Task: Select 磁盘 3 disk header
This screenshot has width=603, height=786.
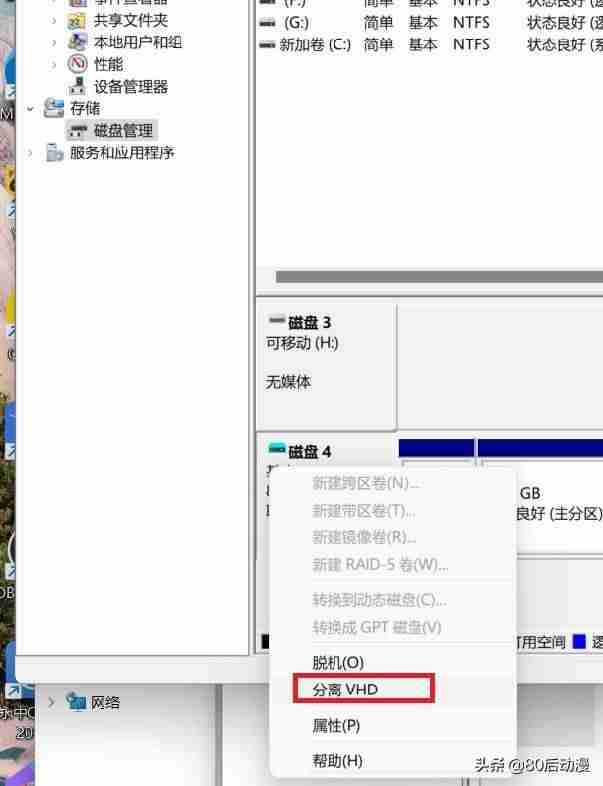Action: [326, 365]
